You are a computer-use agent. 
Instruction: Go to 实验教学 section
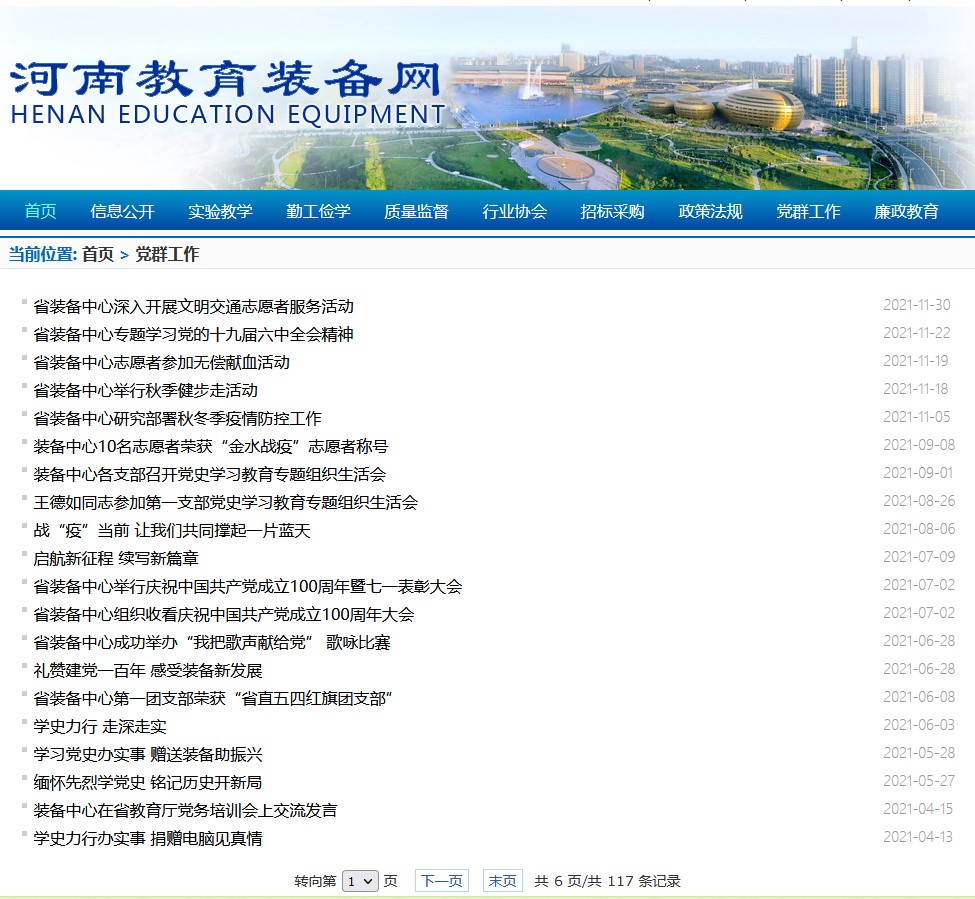pos(220,211)
